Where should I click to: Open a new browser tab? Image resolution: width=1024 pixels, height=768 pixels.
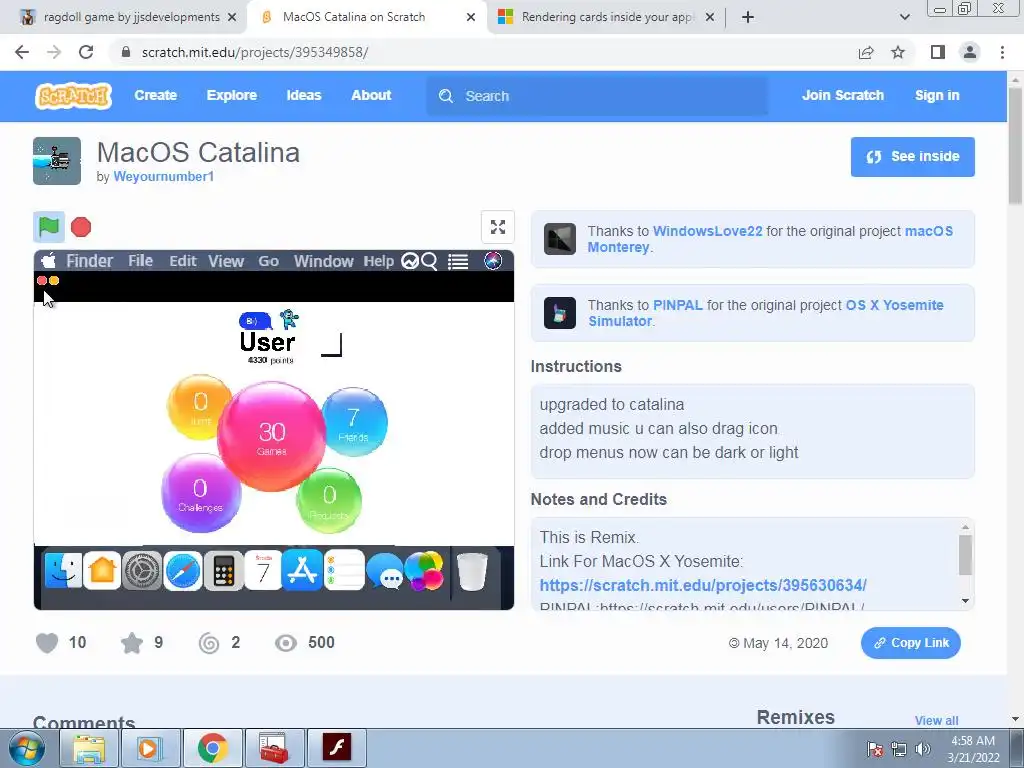(748, 17)
